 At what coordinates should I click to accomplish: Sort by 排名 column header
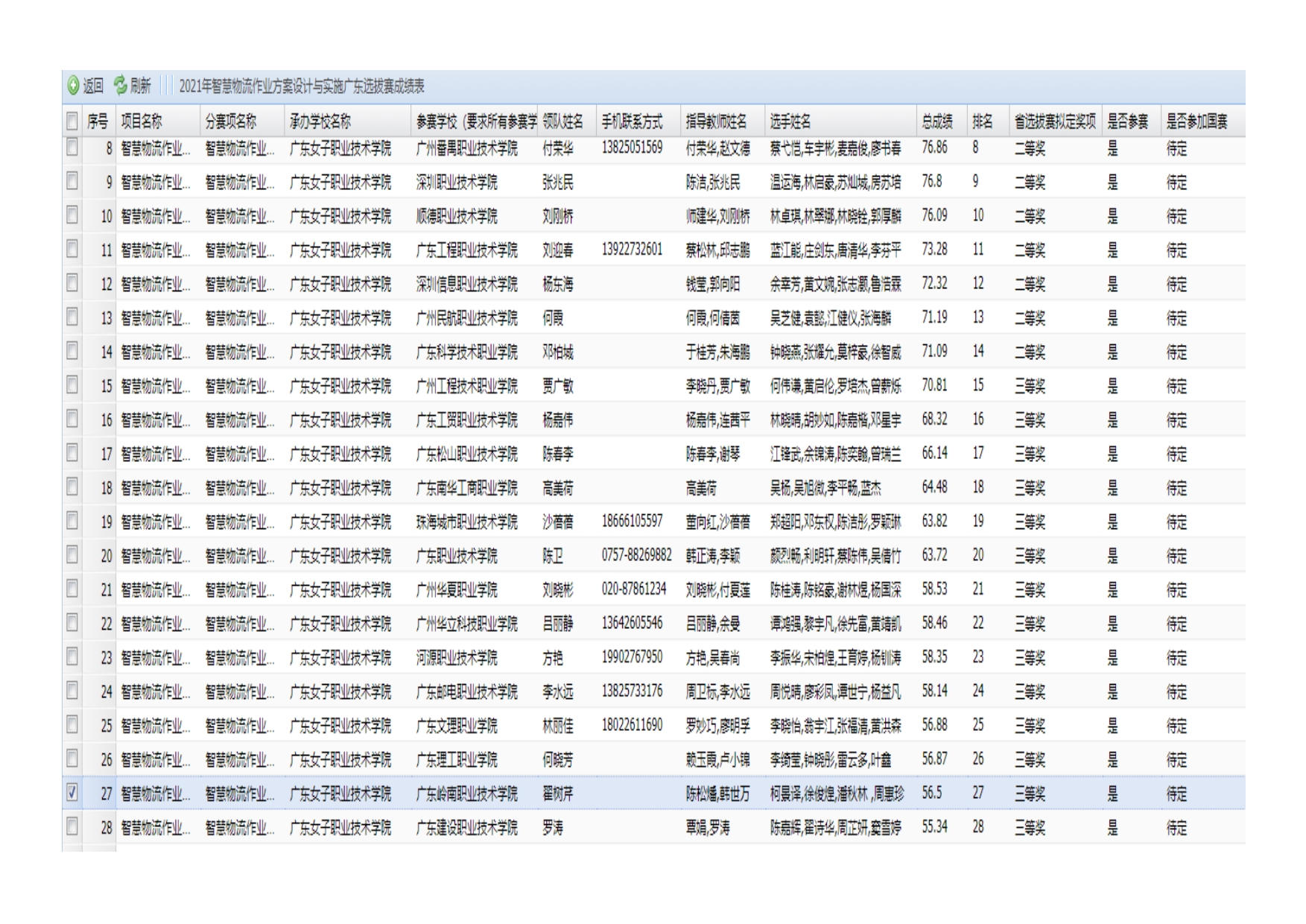click(x=982, y=121)
